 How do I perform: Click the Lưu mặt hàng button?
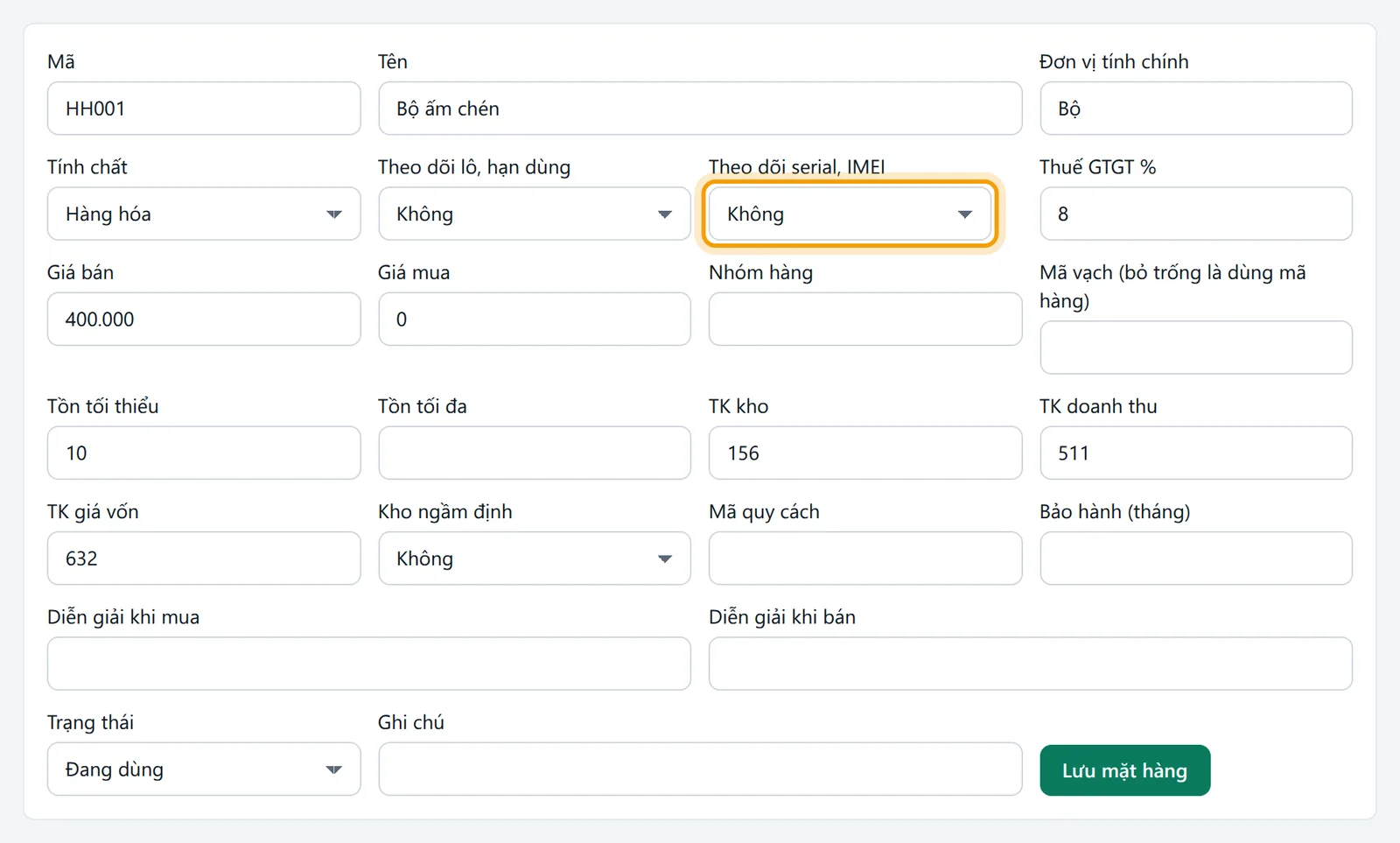(1125, 770)
